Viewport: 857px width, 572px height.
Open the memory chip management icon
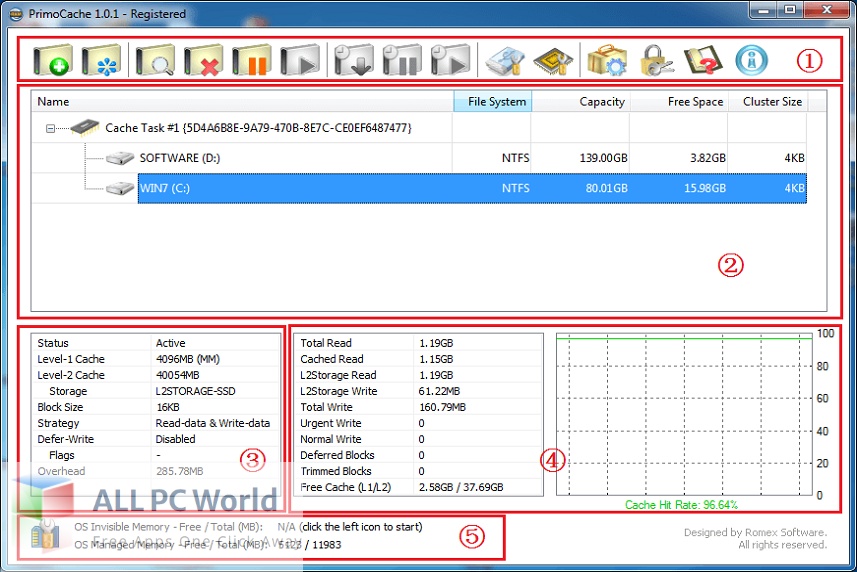(551, 60)
